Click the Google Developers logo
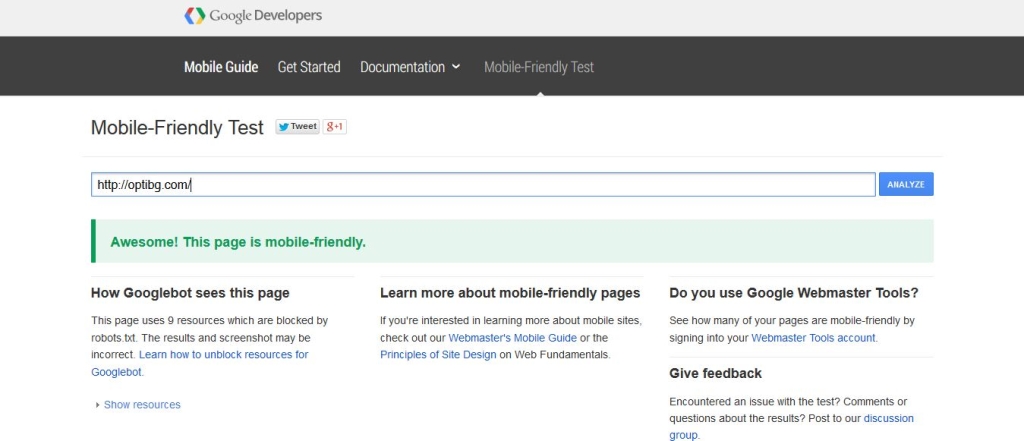1024x441 pixels. coord(253,16)
